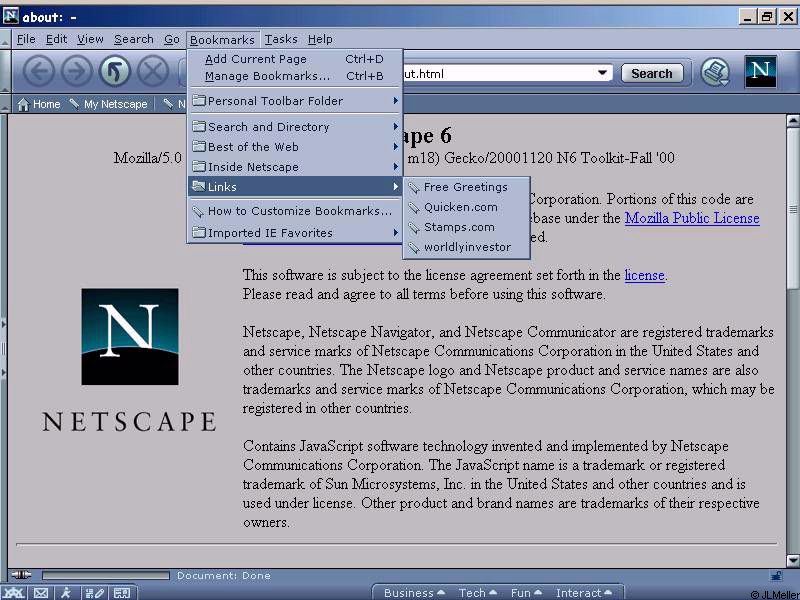Viewport: 800px width, 600px height.
Task: Expand the Inside Netscape bookmark folder
Action: point(295,167)
